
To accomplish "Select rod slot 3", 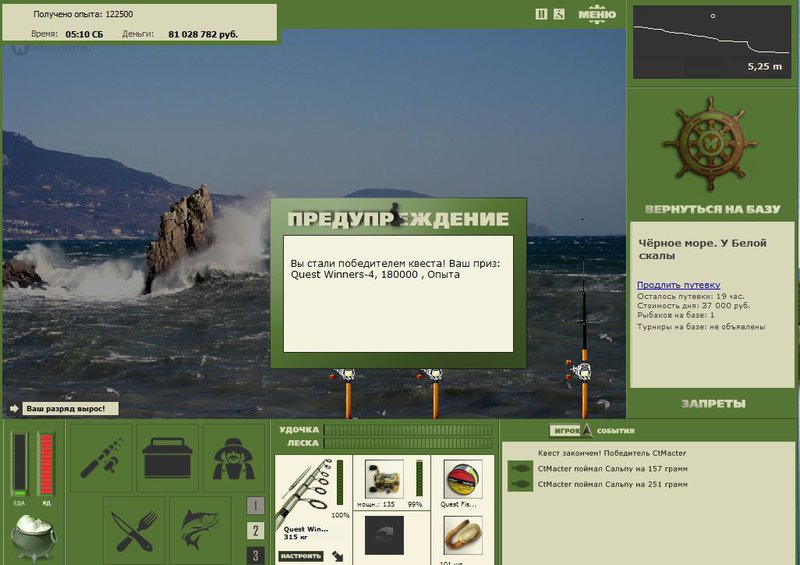I will [x=255, y=555].
